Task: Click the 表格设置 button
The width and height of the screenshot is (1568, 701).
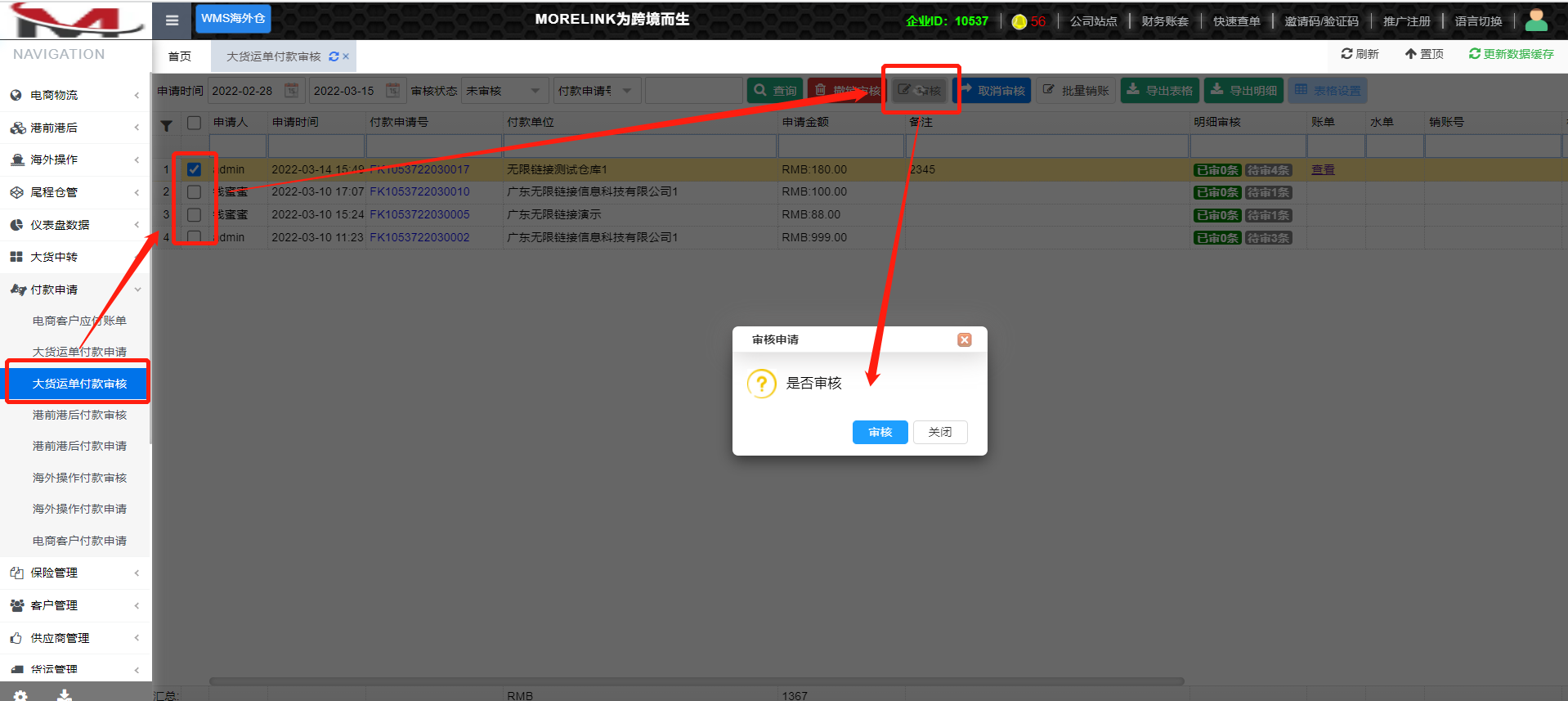Action: click(1328, 91)
